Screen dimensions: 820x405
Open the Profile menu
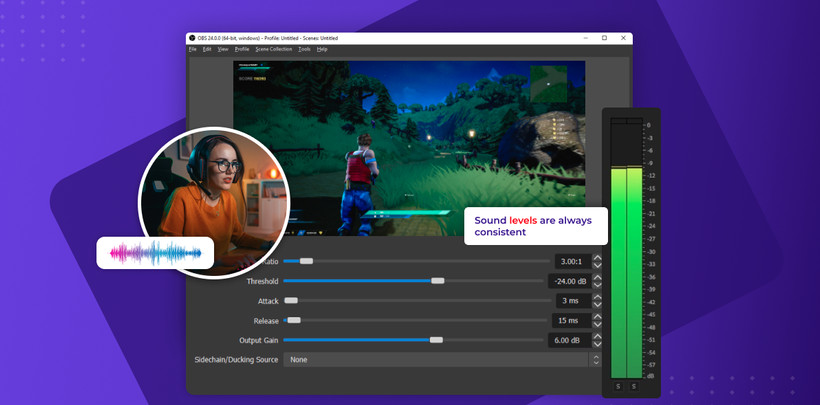point(242,49)
